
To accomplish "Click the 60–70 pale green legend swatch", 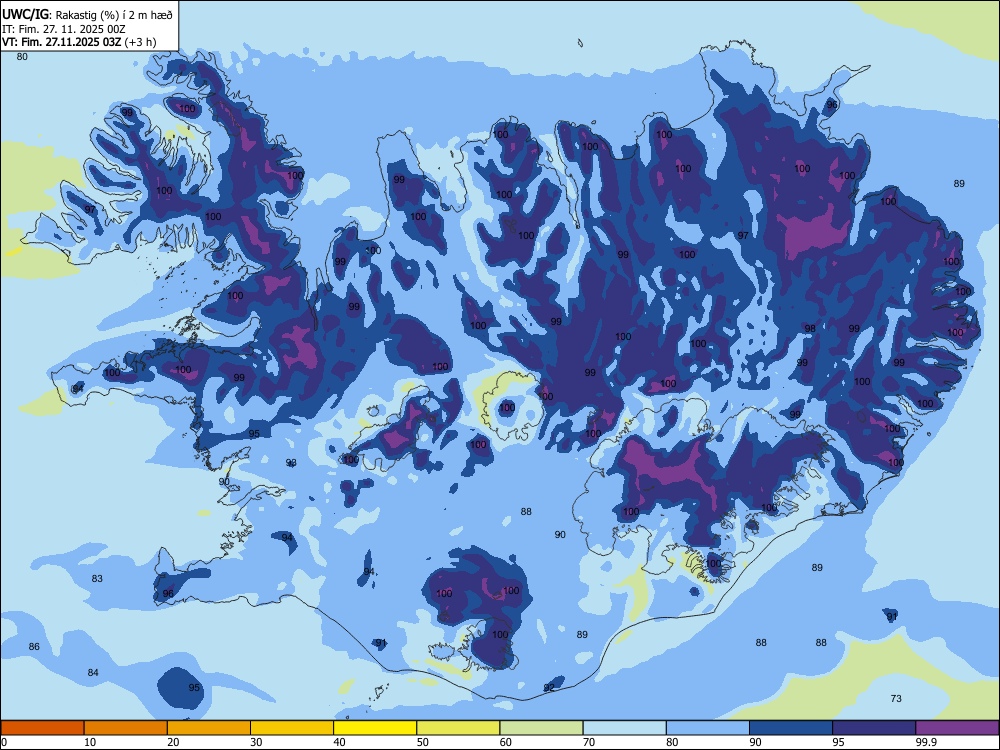I will point(541,728).
